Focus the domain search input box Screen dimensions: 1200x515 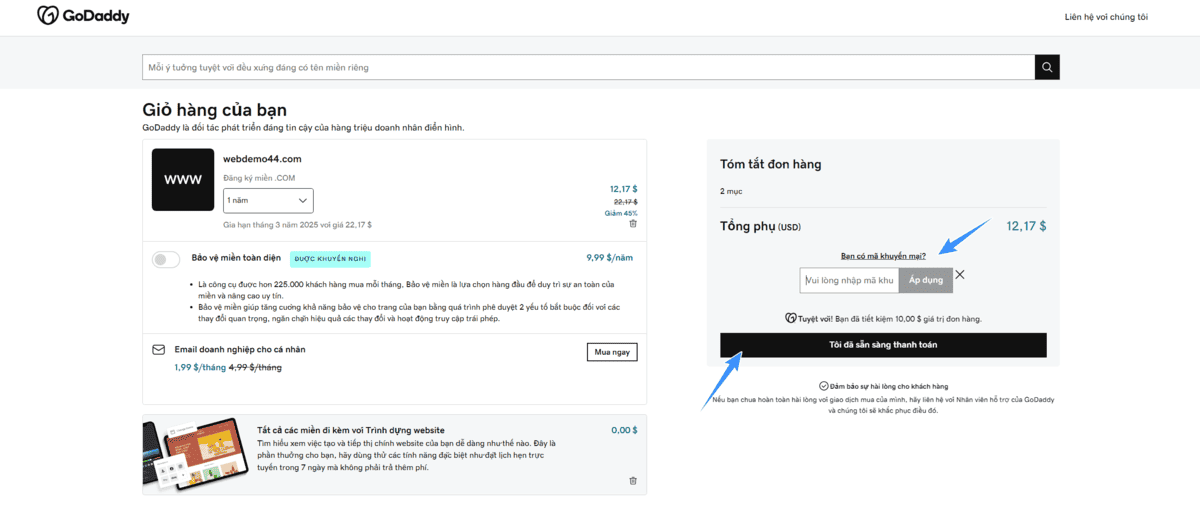click(588, 67)
